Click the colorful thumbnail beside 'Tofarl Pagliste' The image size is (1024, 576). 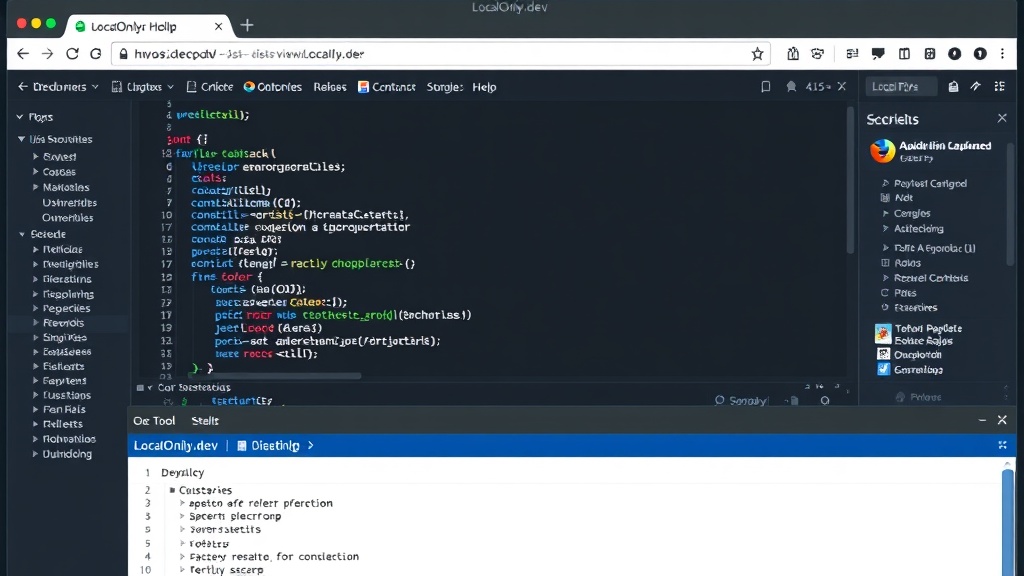tap(883, 334)
